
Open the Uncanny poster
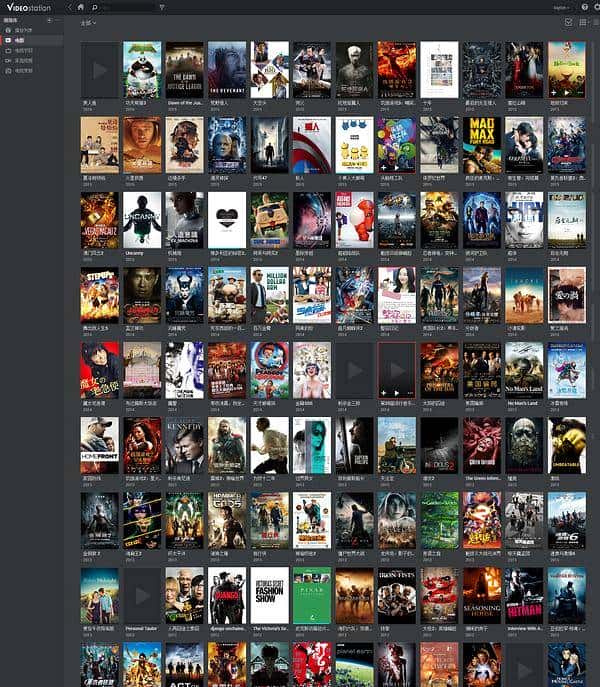pos(142,220)
